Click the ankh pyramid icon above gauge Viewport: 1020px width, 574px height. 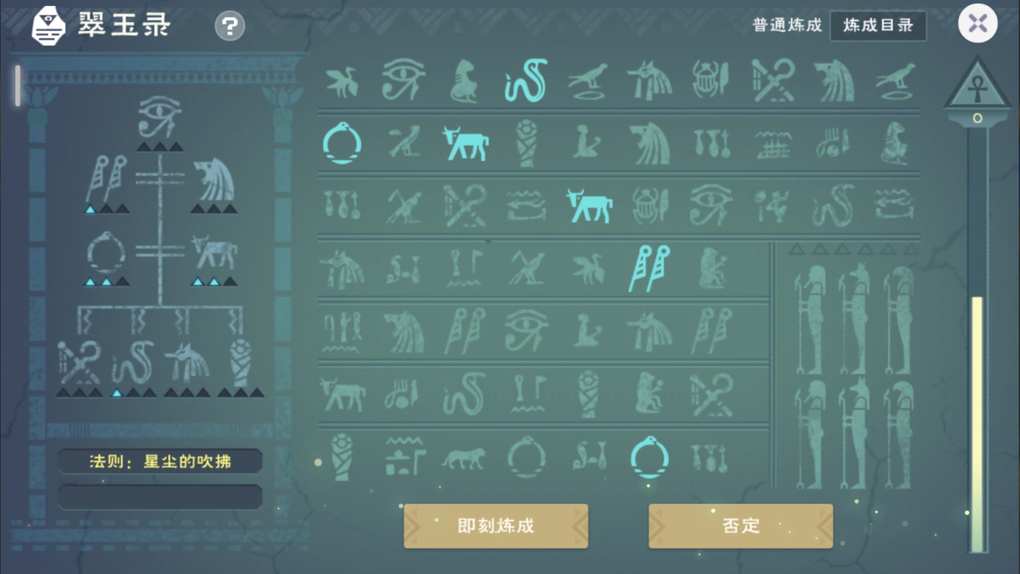(x=977, y=85)
